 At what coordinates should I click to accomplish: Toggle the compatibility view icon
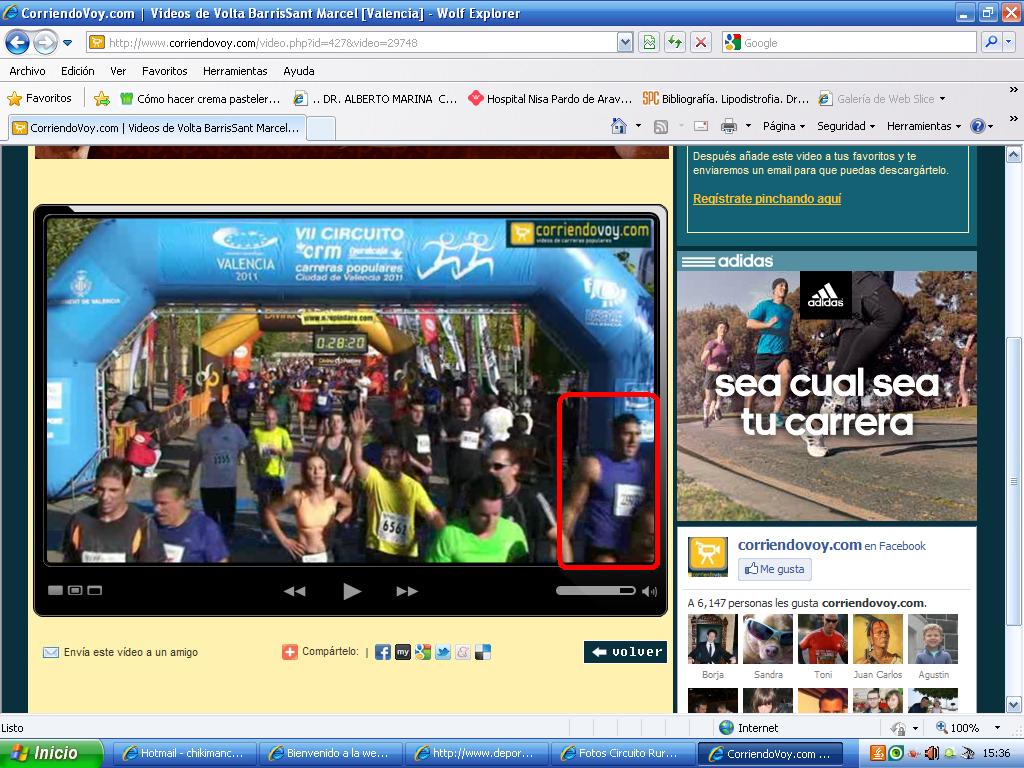tap(648, 43)
